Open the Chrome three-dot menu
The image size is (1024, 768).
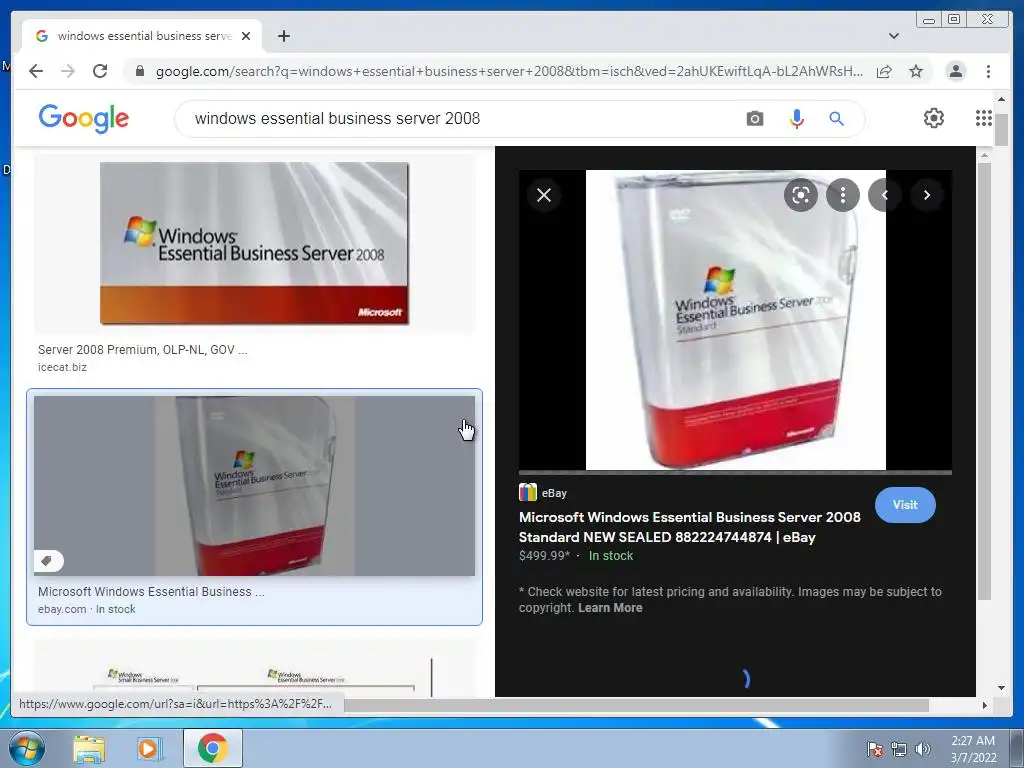pyautogui.click(x=988, y=71)
